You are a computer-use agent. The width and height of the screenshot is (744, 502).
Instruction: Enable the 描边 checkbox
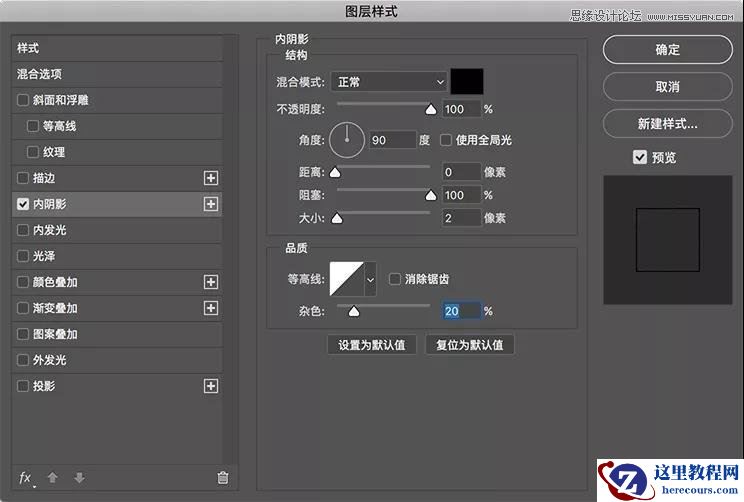pyautogui.click(x=23, y=178)
